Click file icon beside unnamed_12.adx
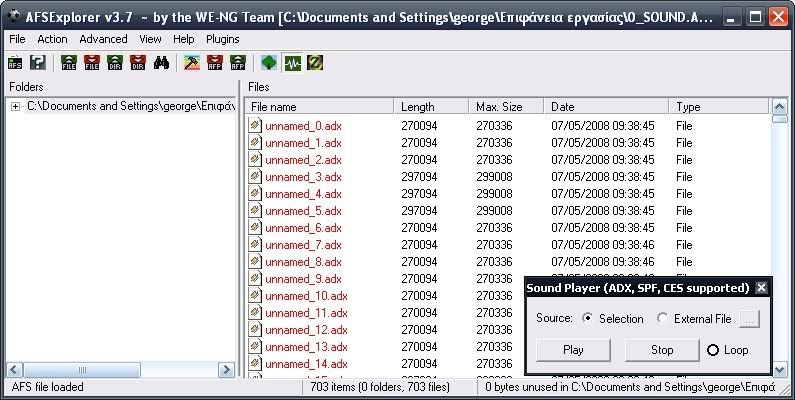This screenshot has height=400, width=795. click(255, 330)
